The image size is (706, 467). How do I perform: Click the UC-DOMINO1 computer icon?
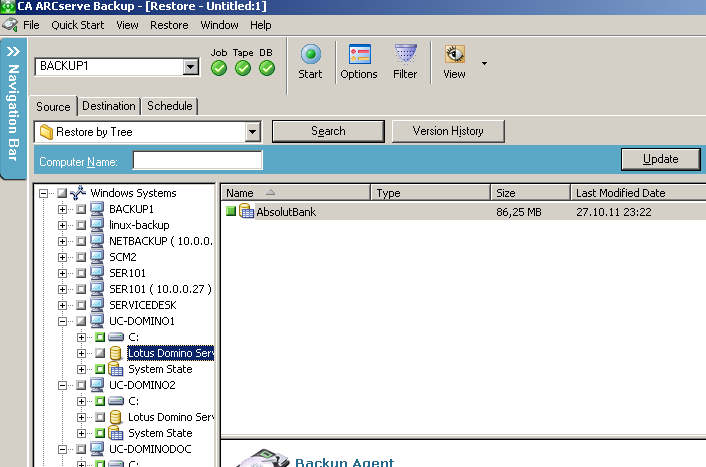tap(97, 321)
